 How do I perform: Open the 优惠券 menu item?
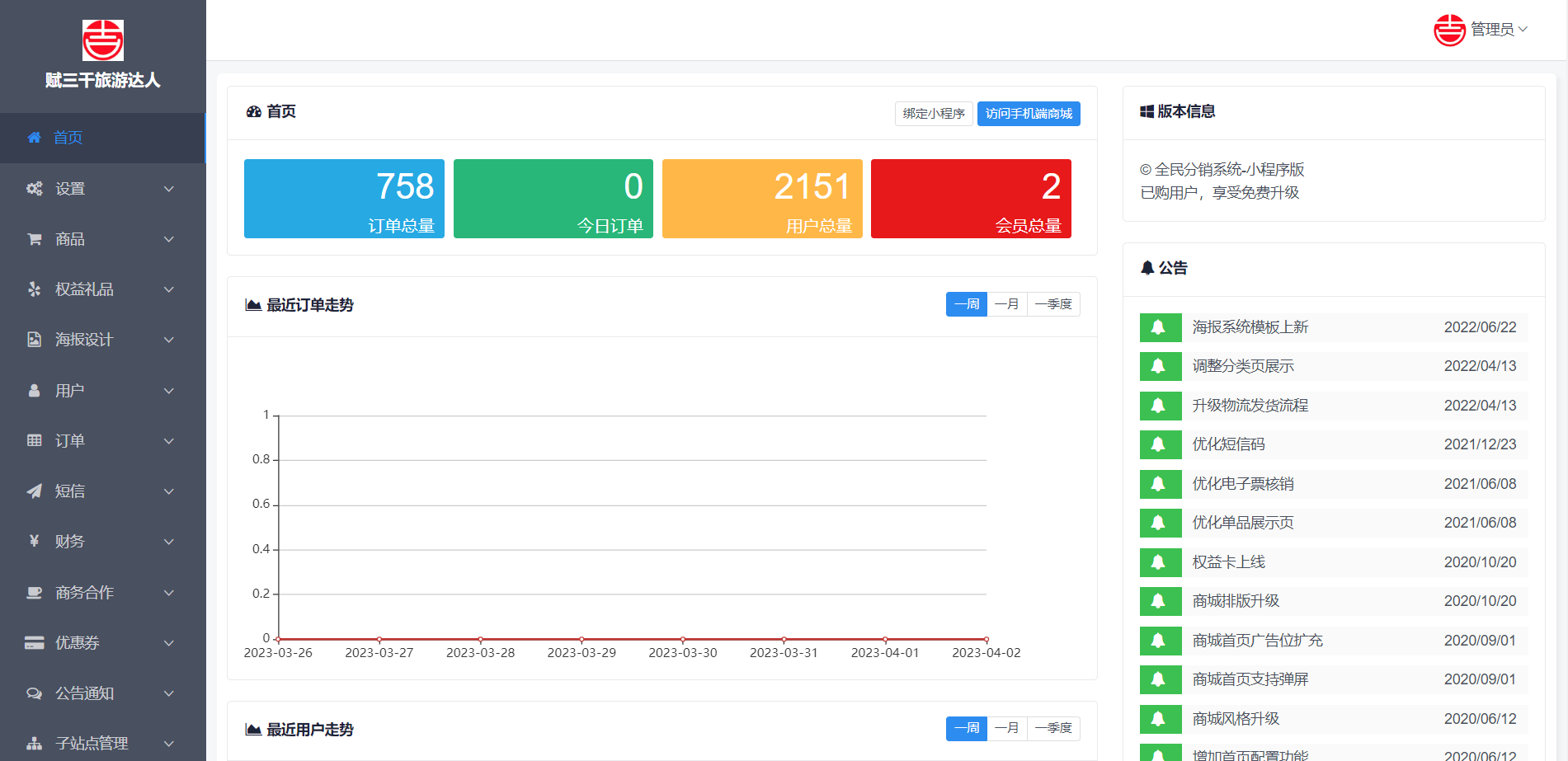point(102,643)
